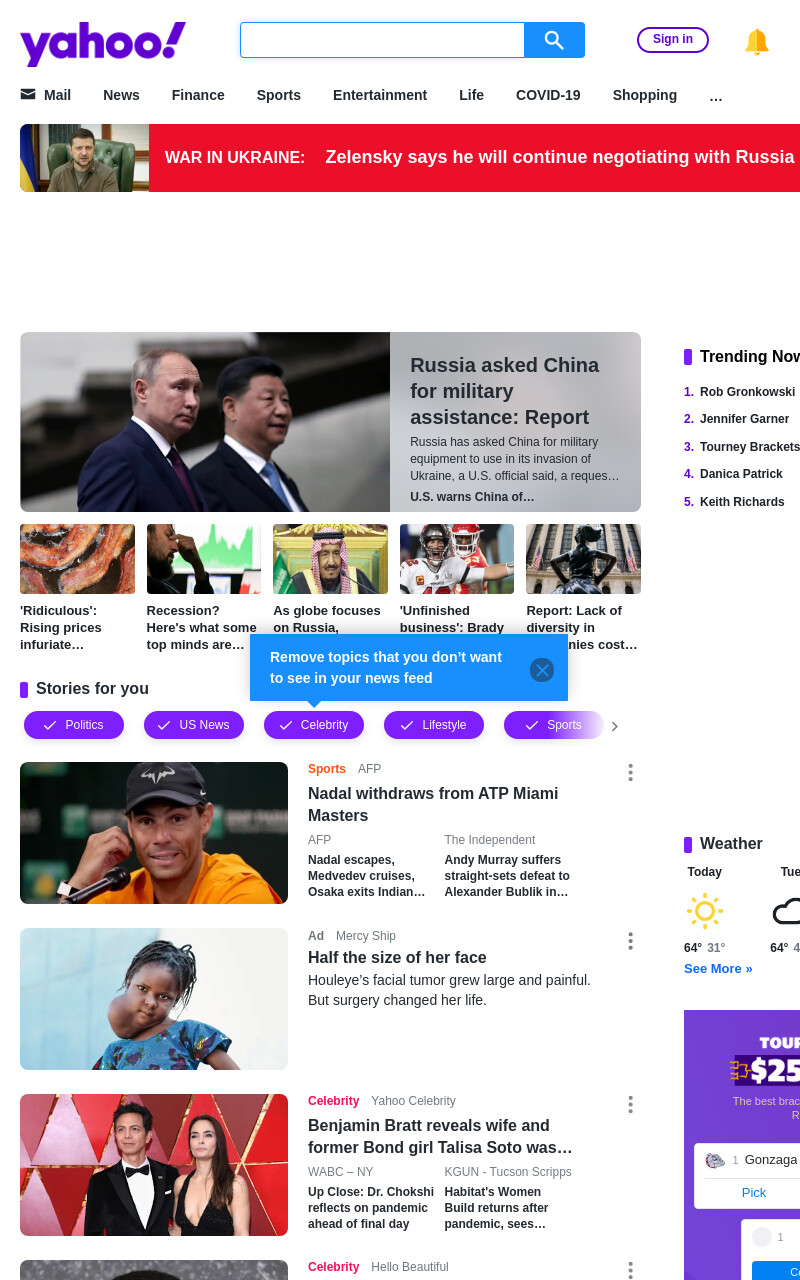Open the Sports navigation tab
800x1280 pixels.
point(279,95)
